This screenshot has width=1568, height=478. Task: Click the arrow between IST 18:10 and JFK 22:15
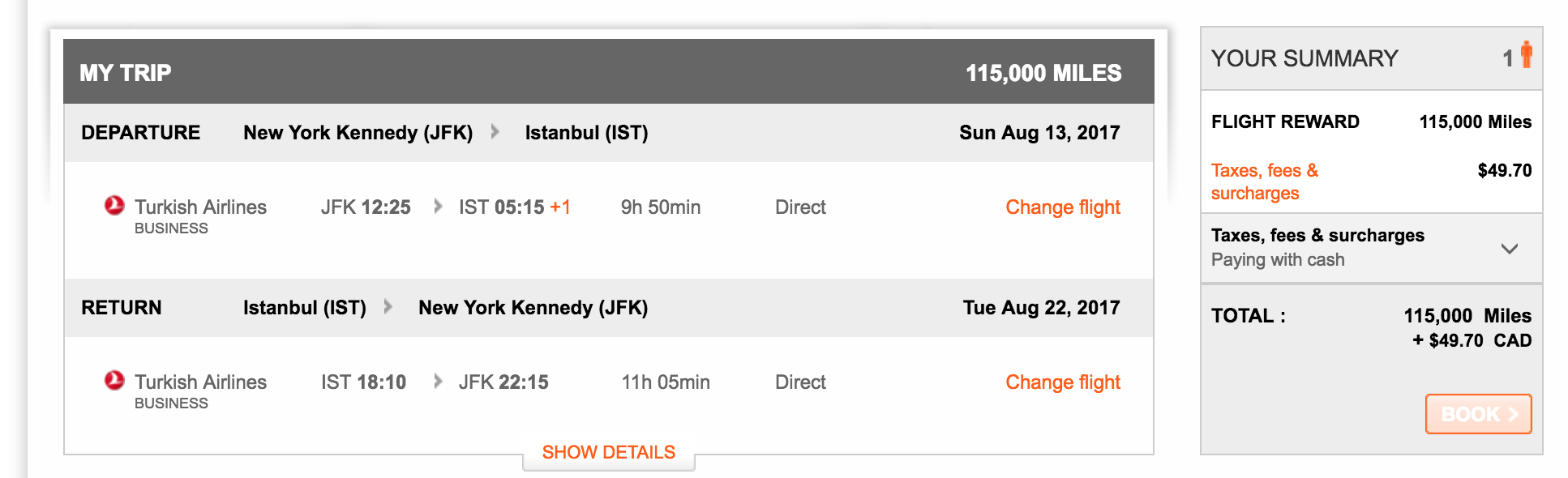(438, 382)
